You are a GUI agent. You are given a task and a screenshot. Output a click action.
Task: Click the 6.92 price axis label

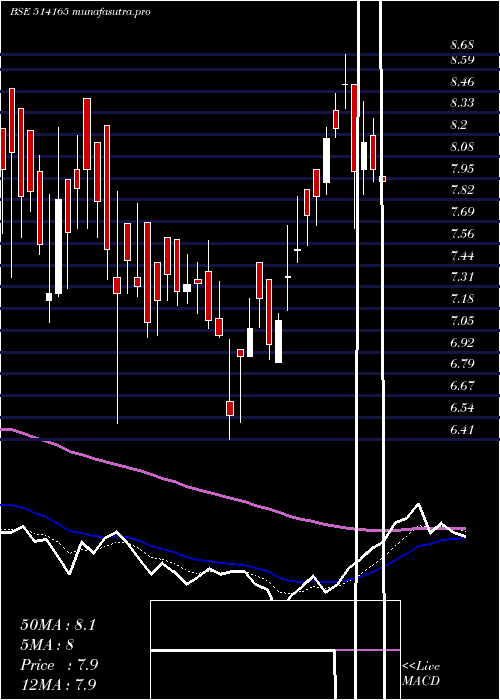tap(462, 342)
